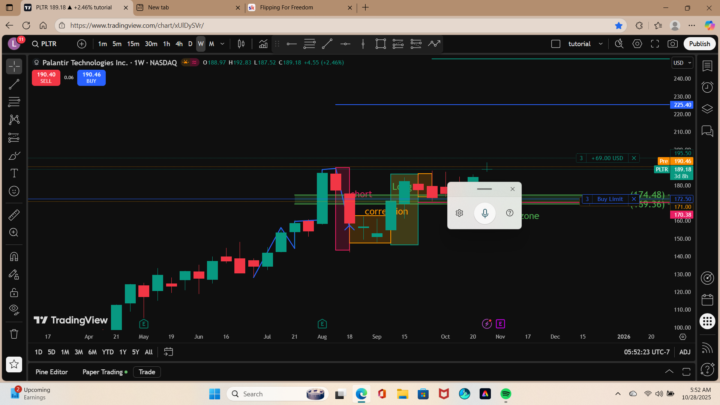
Task: Select the YTD date range
Action: (x=108, y=352)
